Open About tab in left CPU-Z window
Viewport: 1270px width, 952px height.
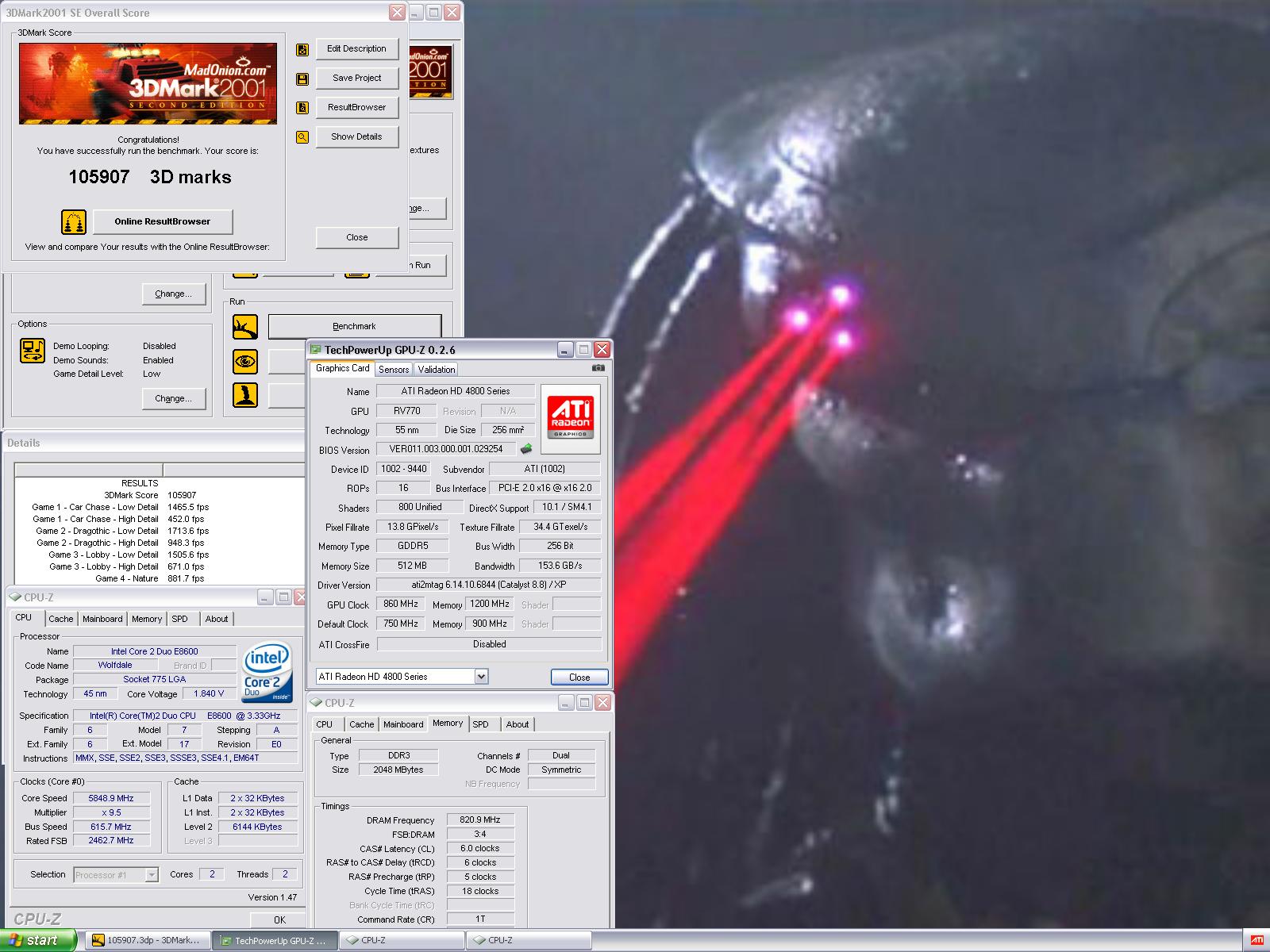click(x=217, y=619)
